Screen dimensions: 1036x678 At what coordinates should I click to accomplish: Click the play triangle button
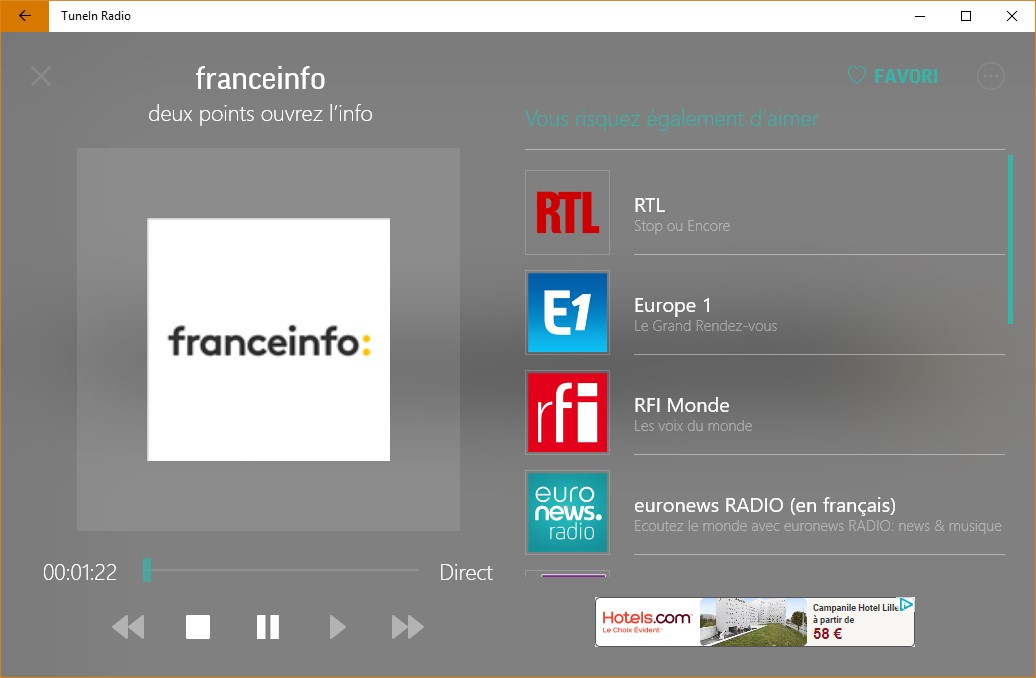337,626
